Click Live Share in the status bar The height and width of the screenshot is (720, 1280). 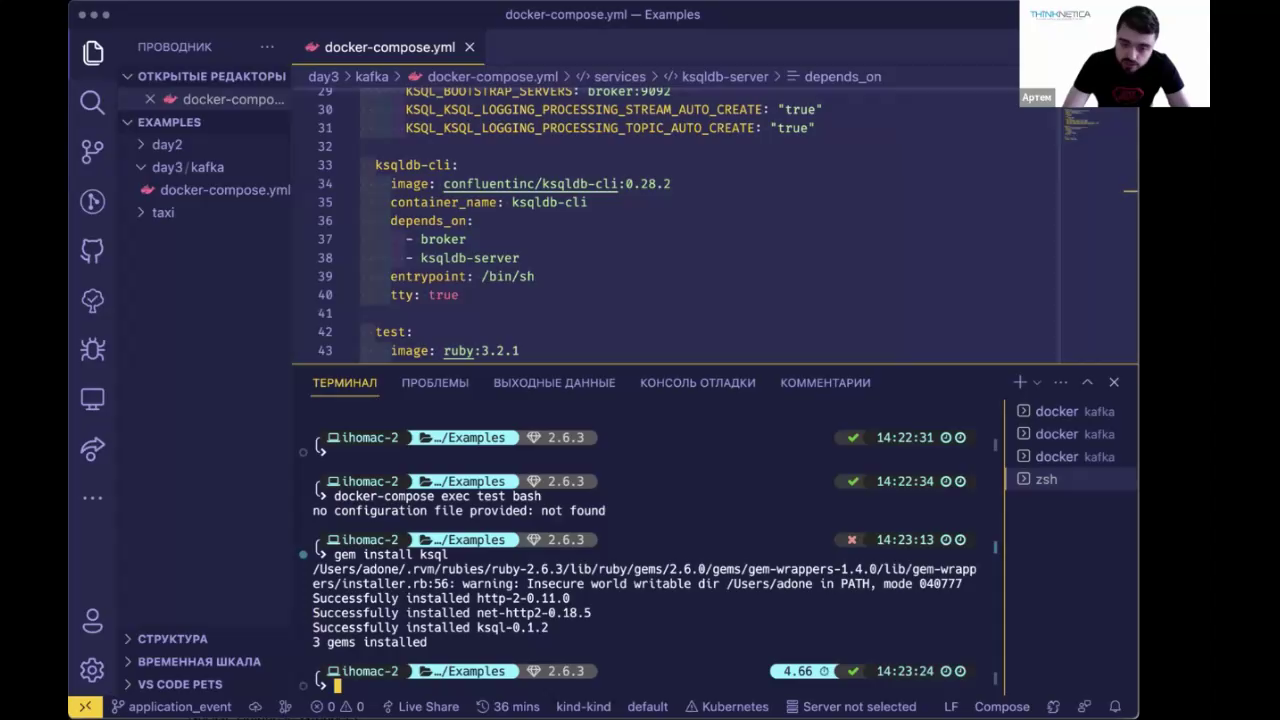[420, 706]
